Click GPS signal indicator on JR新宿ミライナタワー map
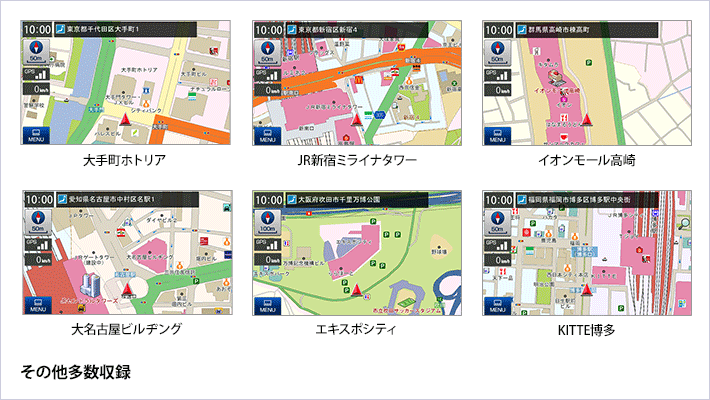The image size is (710, 400). 267,75
